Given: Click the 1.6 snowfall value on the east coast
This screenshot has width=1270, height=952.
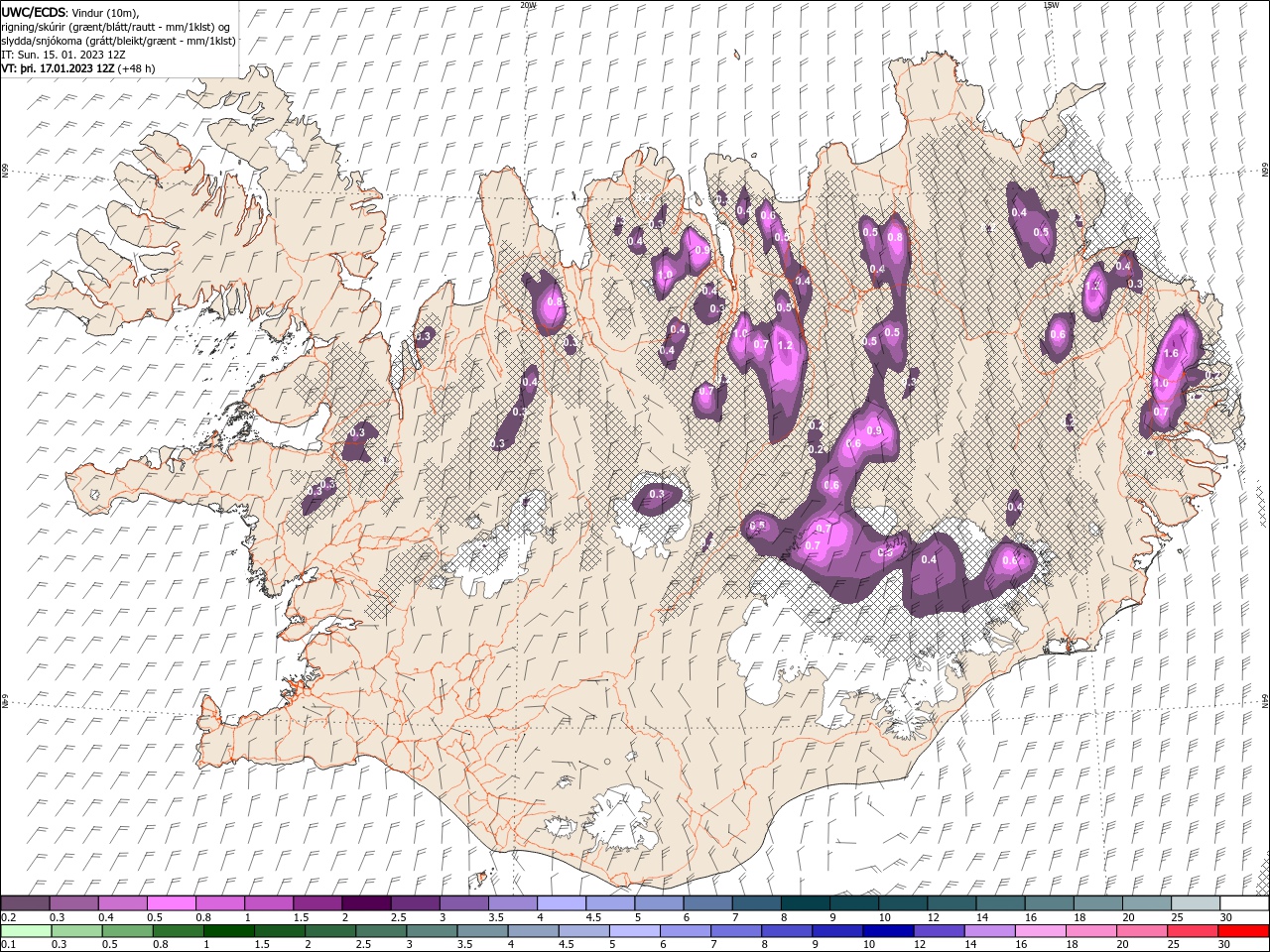Looking at the screenshot, I should click(1171, 353).
